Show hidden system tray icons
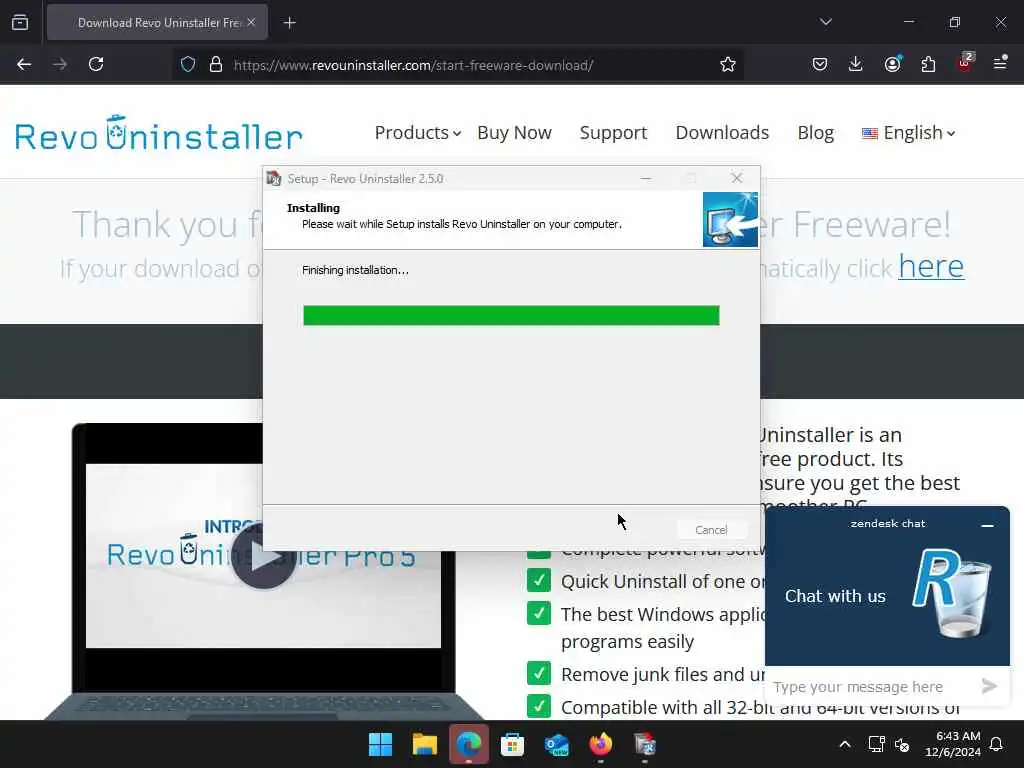Image resolution: width=1024 pixels, height=768 pixels. (844, 744)
